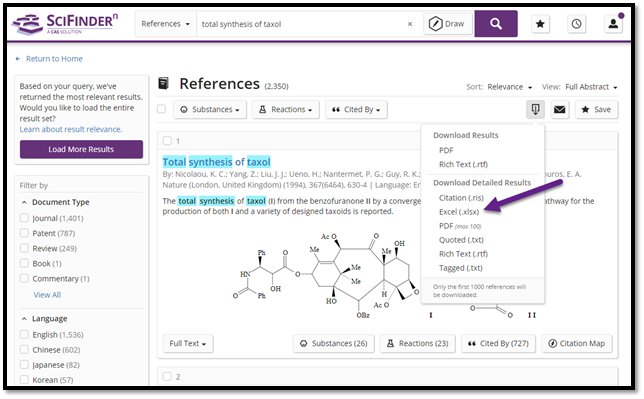
Task: Check the Review filter checkbox
Action: click(x=24, y=248)
